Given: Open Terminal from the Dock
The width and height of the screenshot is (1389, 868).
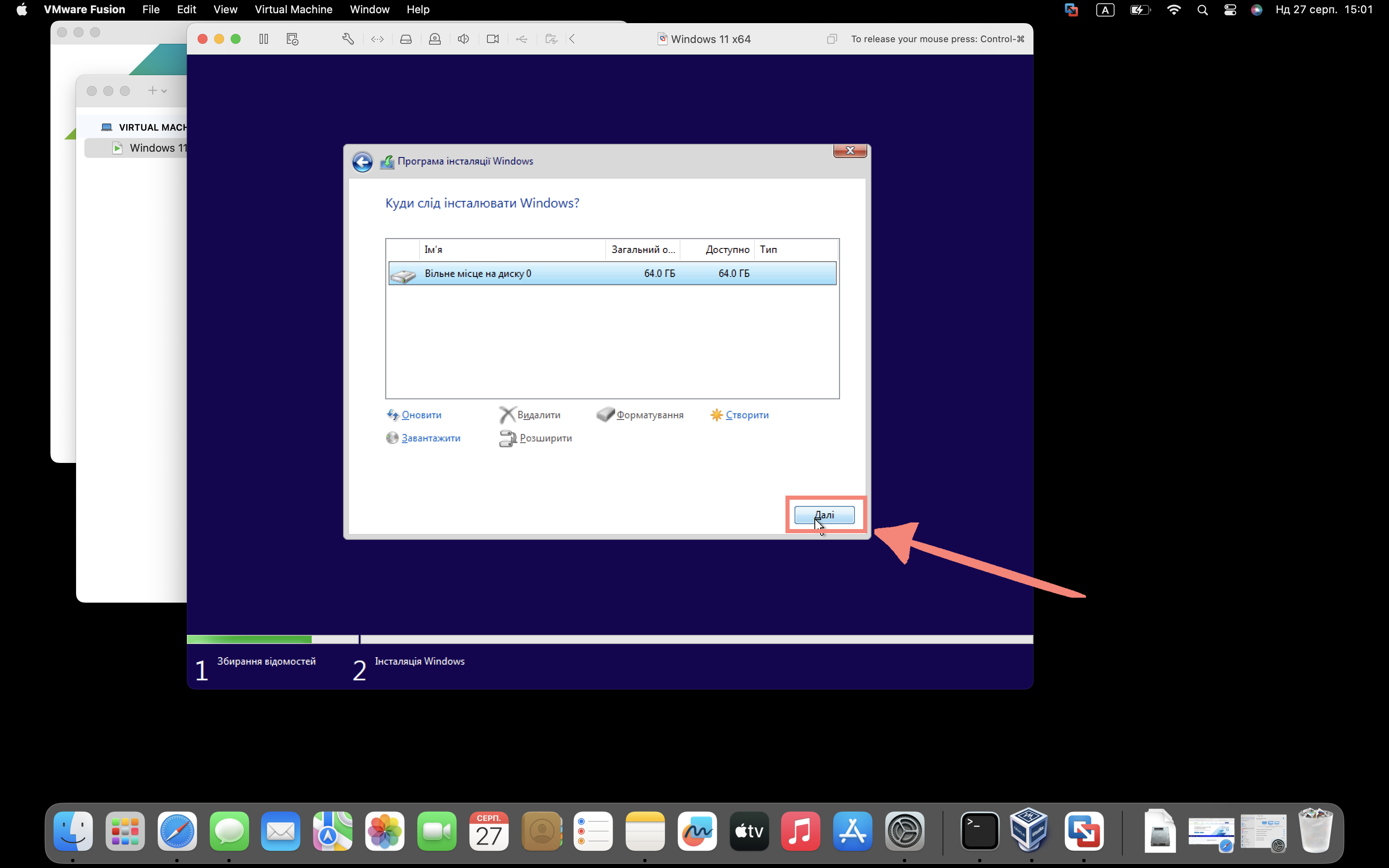Looking at the screenshot, I should [980, 831].
